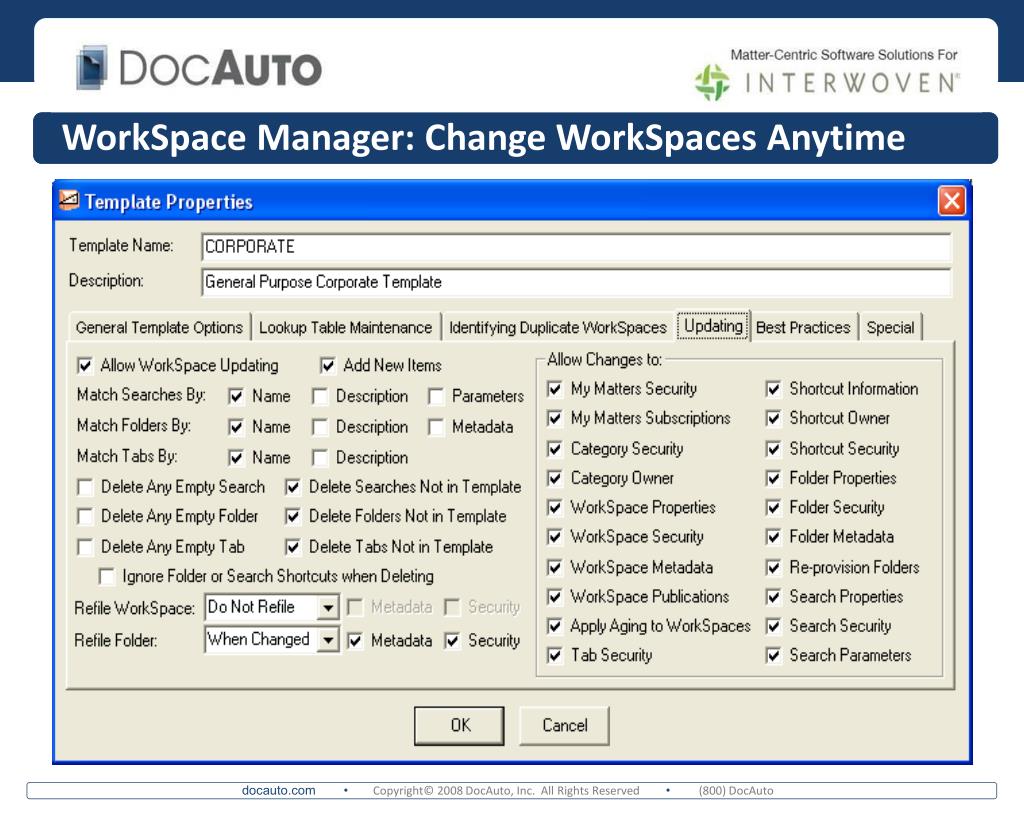Switch to the Special tab
The height and width of the screenshot is (819, 1024).
pyautogui.click(x=891, y=327)
